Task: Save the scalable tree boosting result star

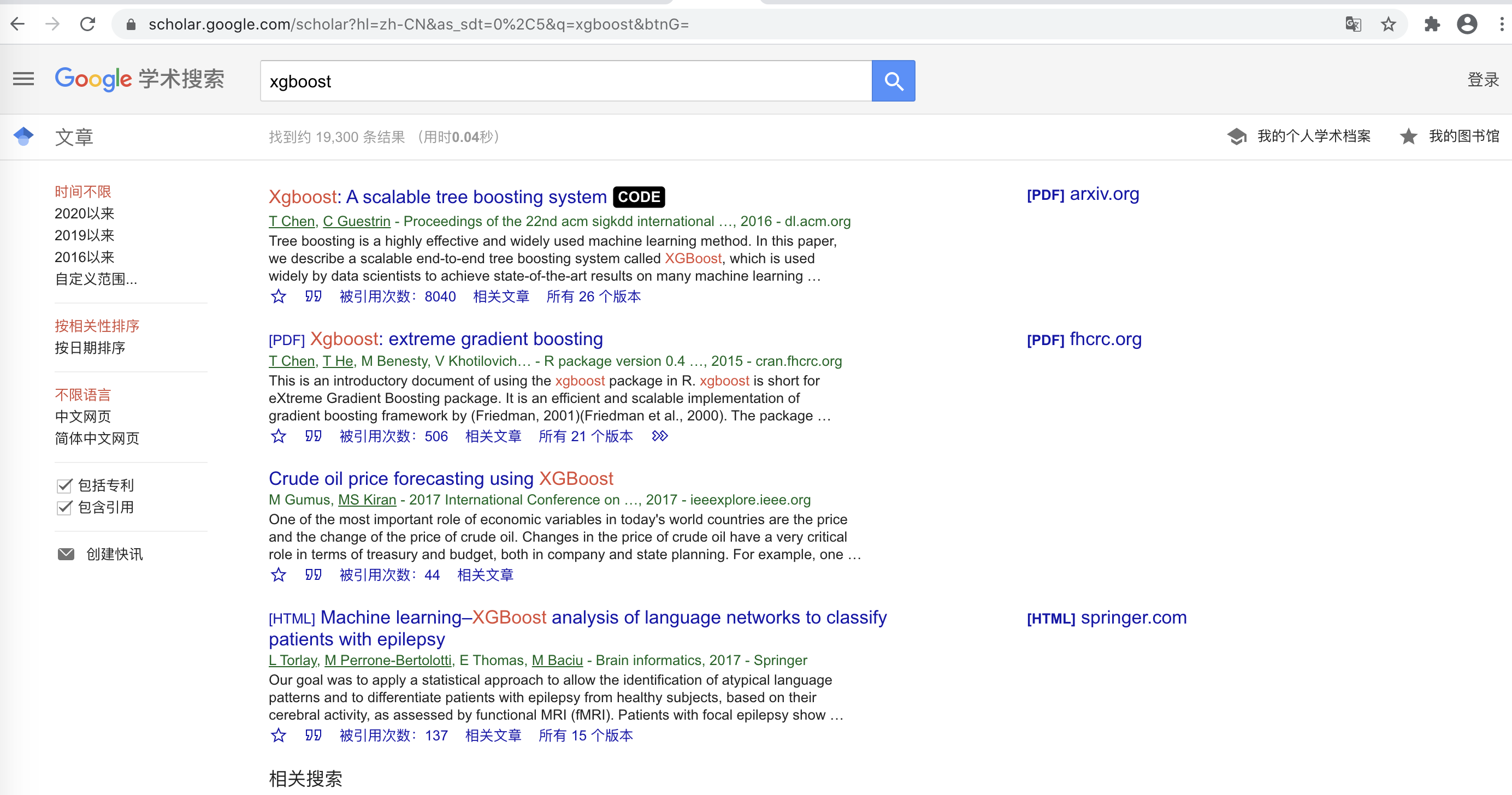Action: tap(278, 296)
